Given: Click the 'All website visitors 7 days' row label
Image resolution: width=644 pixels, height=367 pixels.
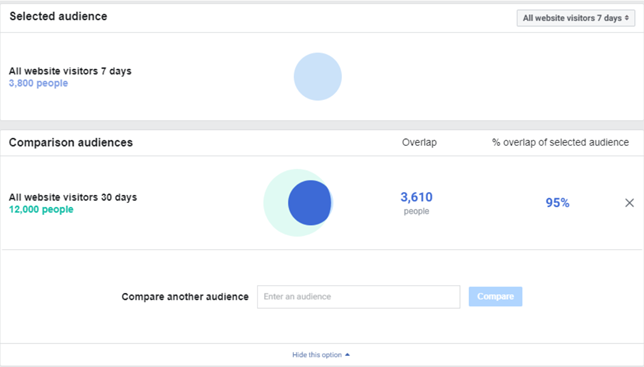Looking at the screenshot, I should pos(70,71).
